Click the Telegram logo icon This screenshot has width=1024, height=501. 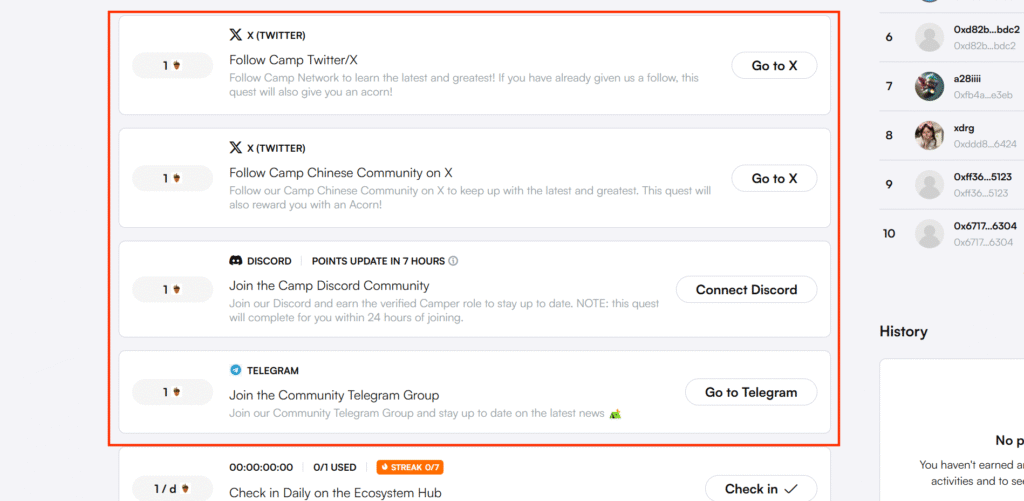[x=236, y=370]
